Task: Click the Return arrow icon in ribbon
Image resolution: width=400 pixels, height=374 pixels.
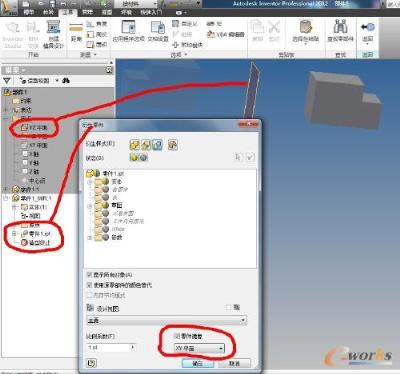Action: 368,27
